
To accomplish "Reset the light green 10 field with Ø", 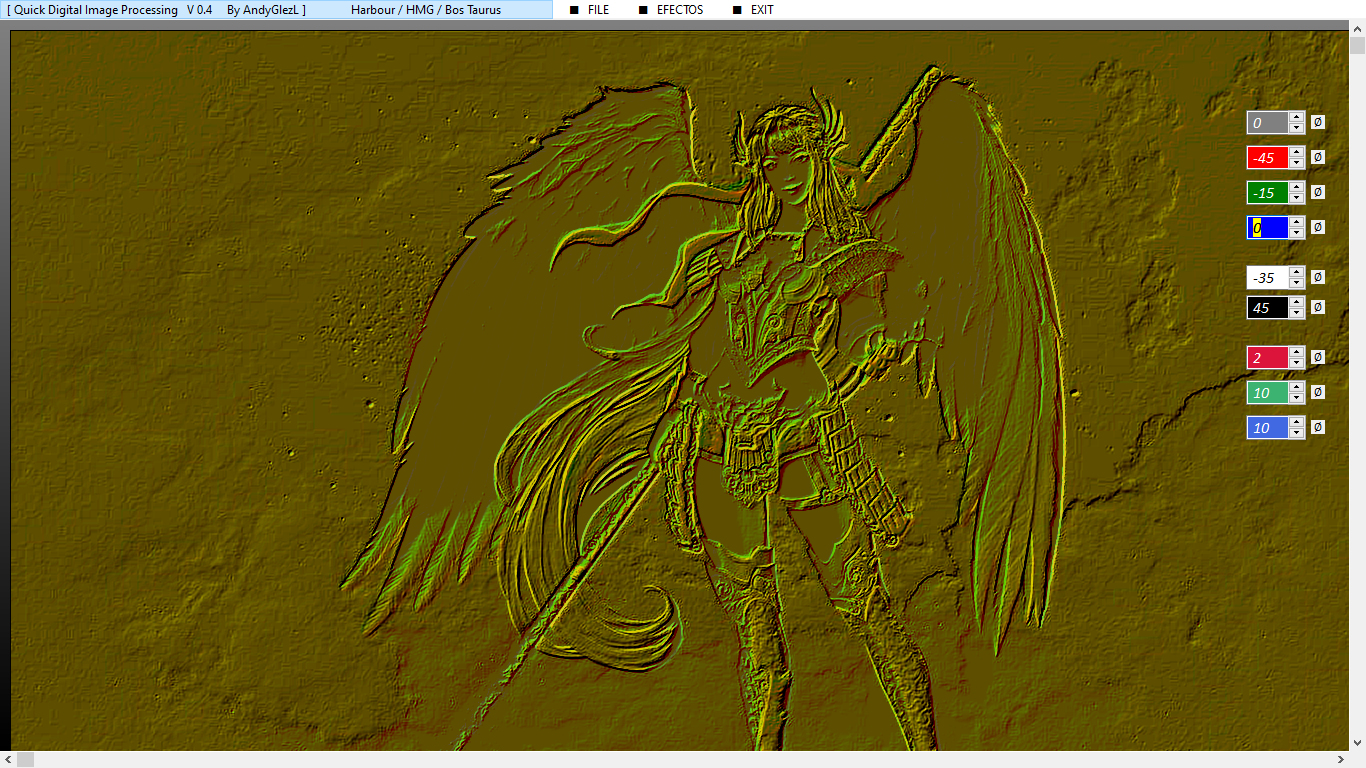I will (1317, 392).
